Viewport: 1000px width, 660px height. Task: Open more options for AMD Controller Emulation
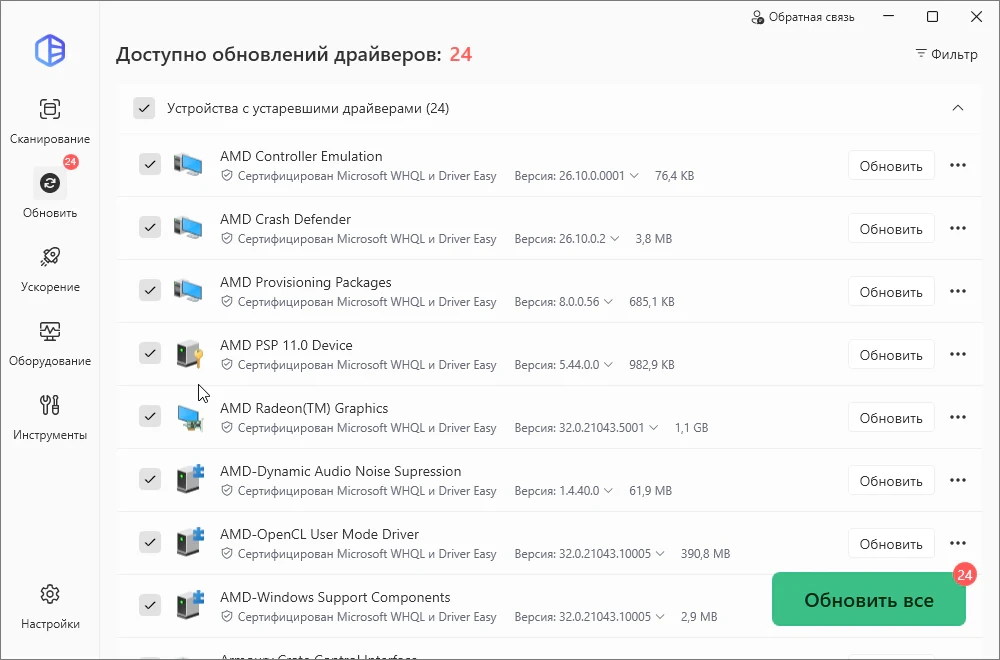coord(958,165)
